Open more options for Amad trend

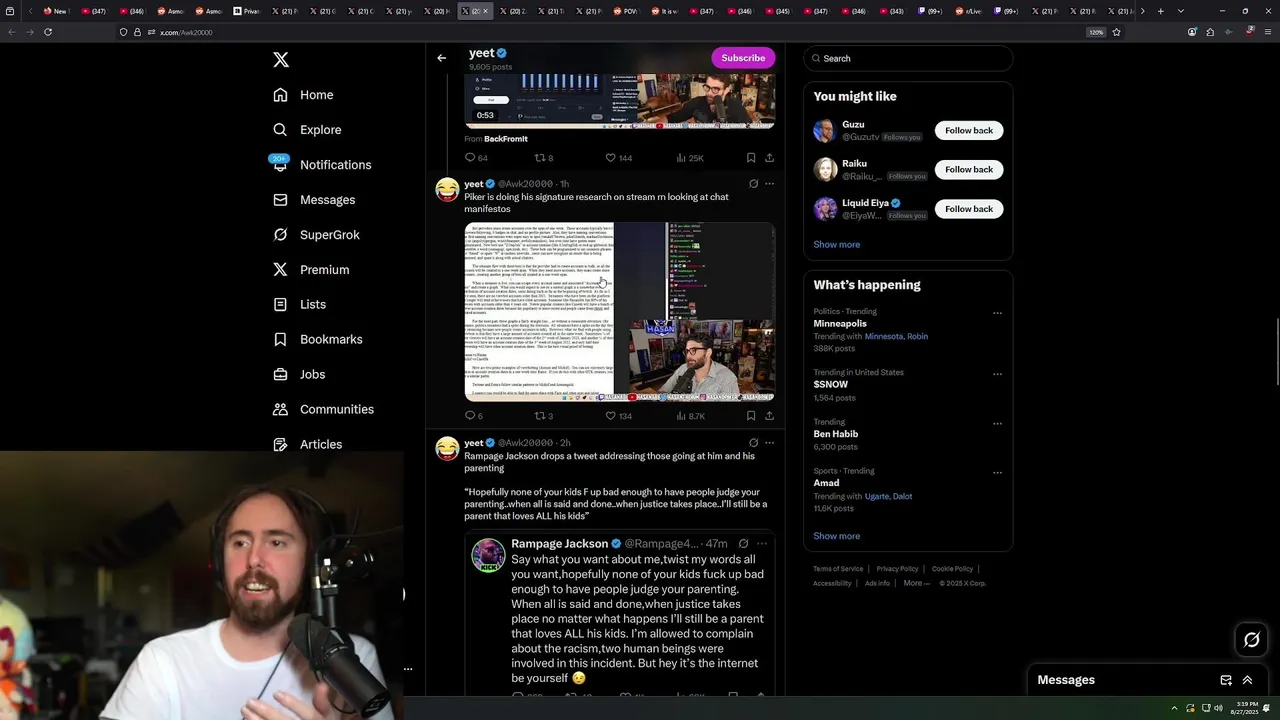click(997, 472)
